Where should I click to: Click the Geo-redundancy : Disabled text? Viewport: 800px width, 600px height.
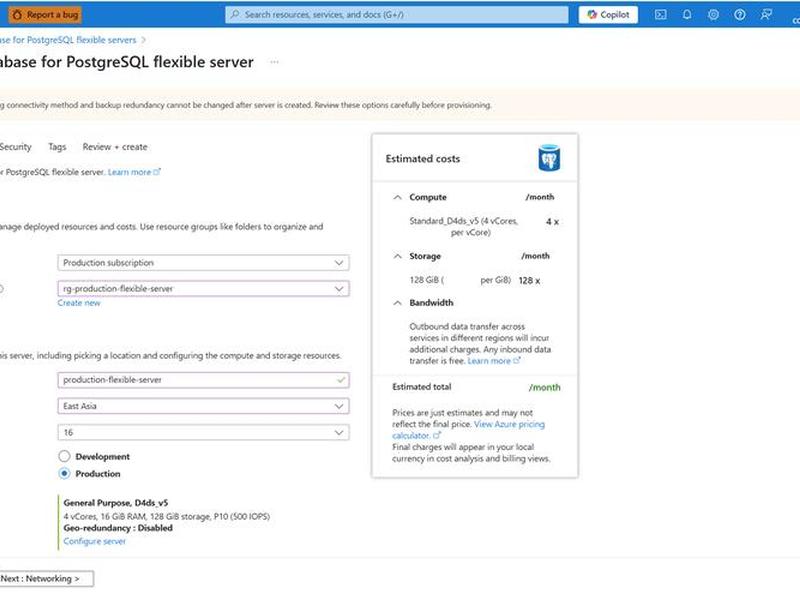118,528
